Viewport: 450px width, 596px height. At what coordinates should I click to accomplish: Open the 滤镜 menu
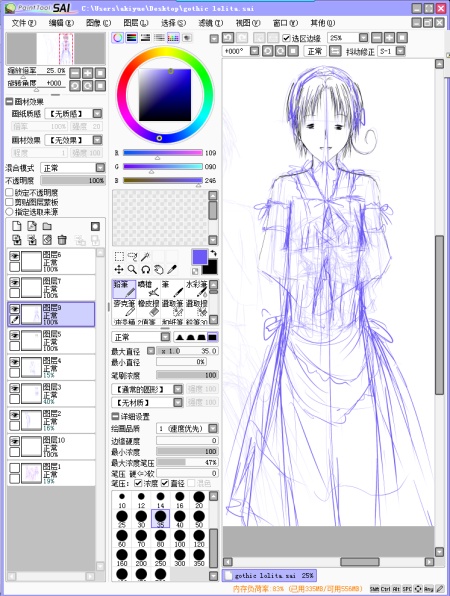(211, 23)
